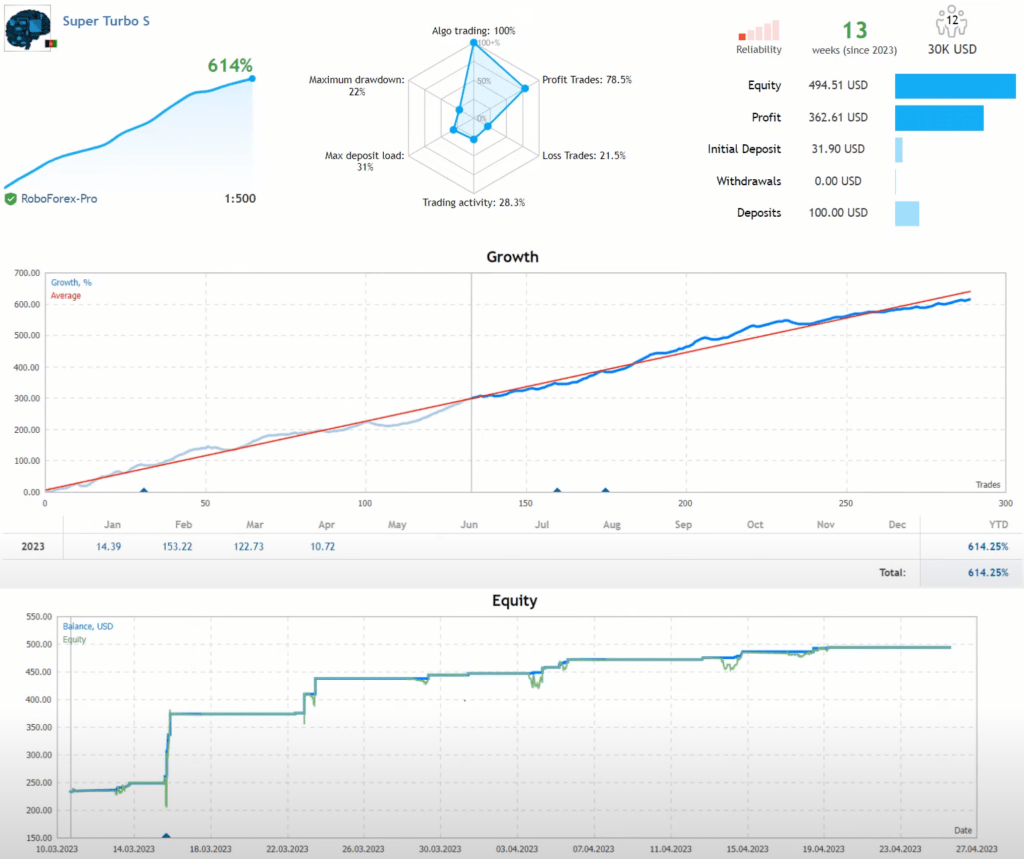Click the Equity progress bar
Screen dimensions: 1024x859
click(955, 86)
